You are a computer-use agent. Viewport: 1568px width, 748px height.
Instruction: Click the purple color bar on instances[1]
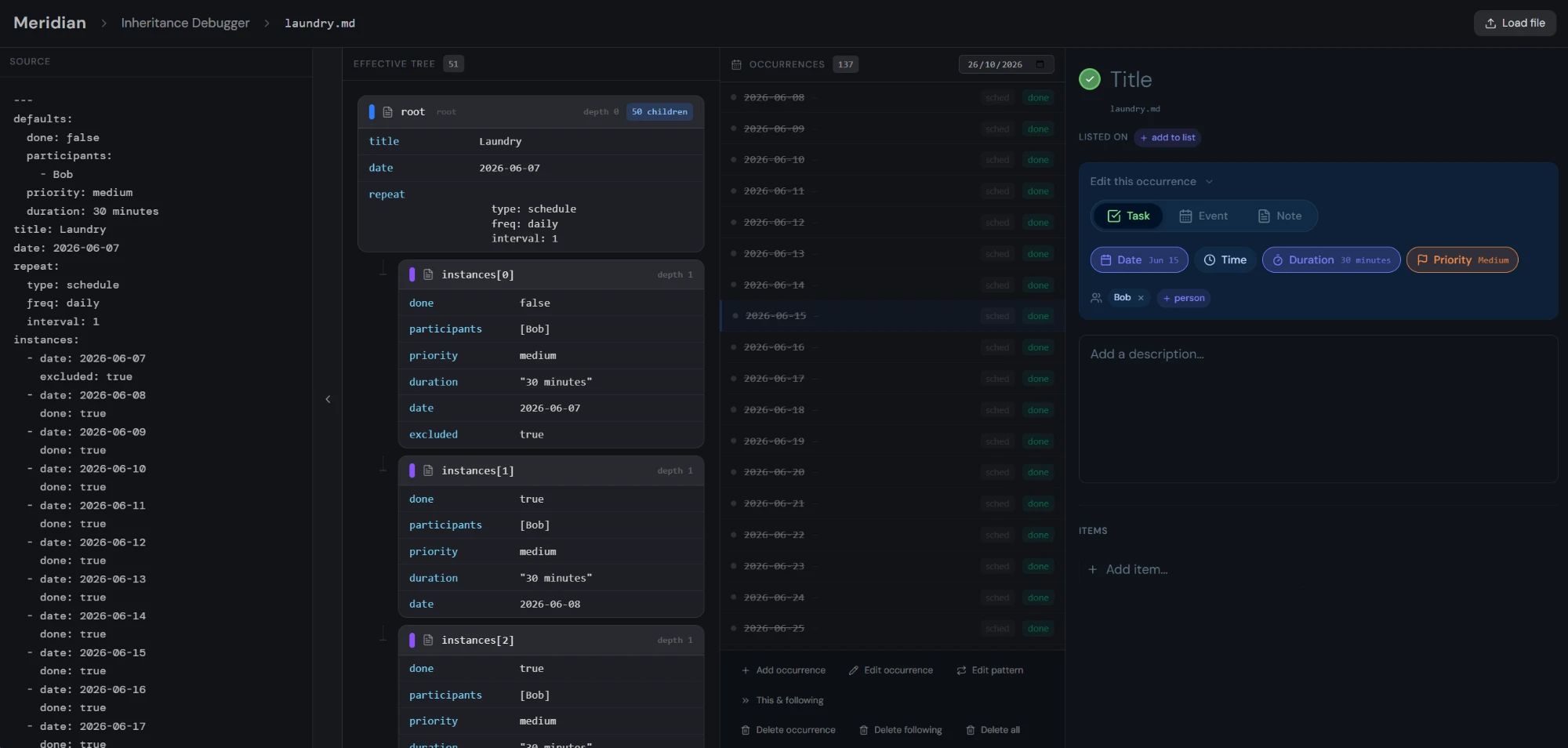pos(412,470)
